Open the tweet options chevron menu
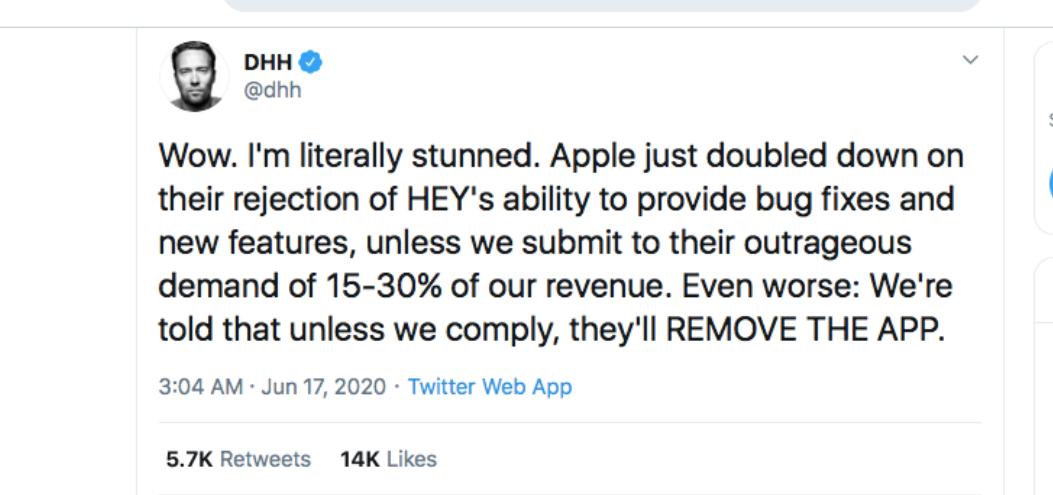The image size is (1053, 495). (x=966, y=62)
